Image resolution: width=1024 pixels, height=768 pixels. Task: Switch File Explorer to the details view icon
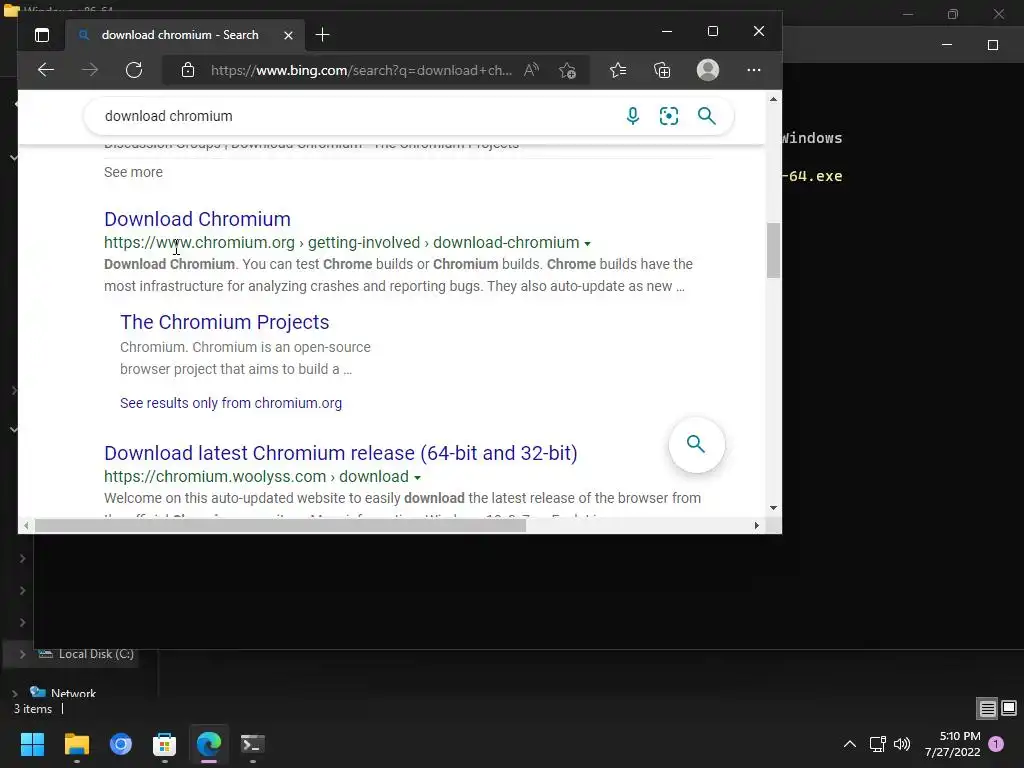point(987,708)
